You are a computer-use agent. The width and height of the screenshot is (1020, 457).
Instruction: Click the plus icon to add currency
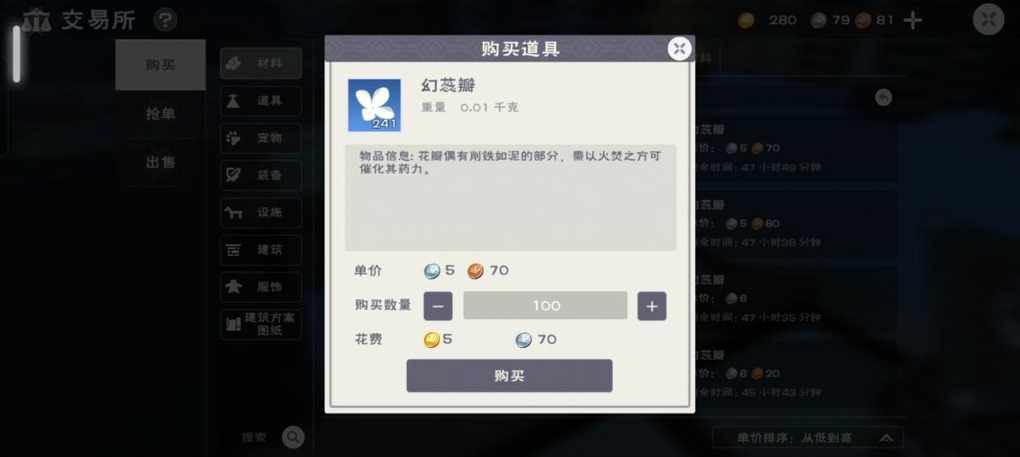pyautogui.click(x=913, y=21)
